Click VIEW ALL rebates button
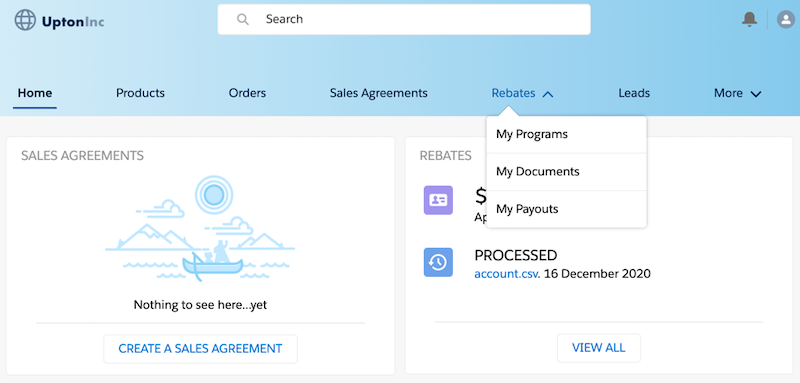Image resolution: width=800 pixels, height=383 pixels. [598, 348]
